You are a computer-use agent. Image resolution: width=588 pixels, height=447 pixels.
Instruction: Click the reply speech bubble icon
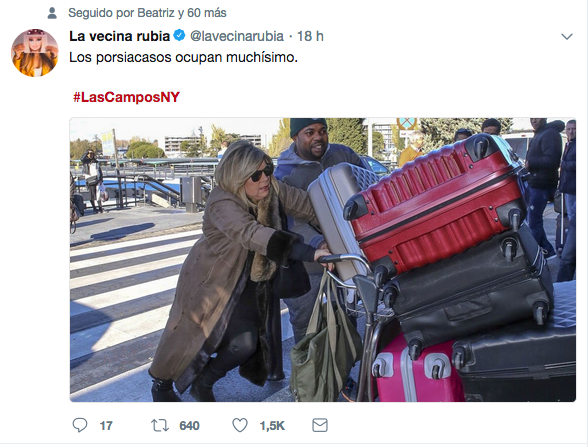(x=80, y=425)
